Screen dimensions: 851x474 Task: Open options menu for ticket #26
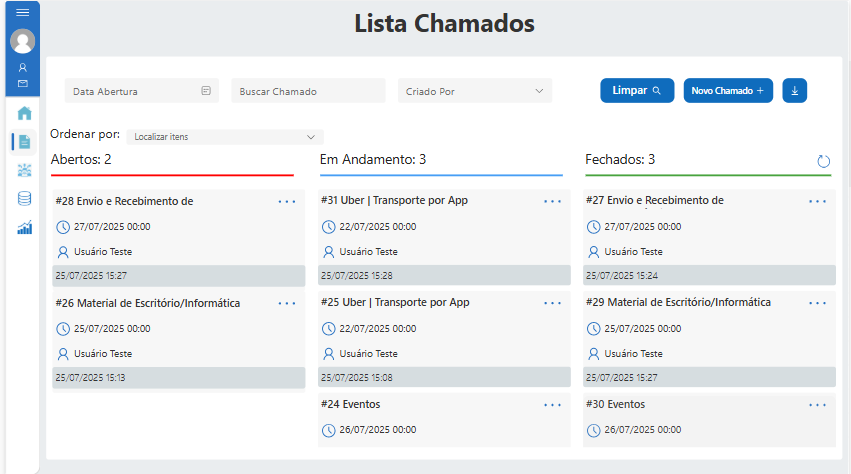287,304
